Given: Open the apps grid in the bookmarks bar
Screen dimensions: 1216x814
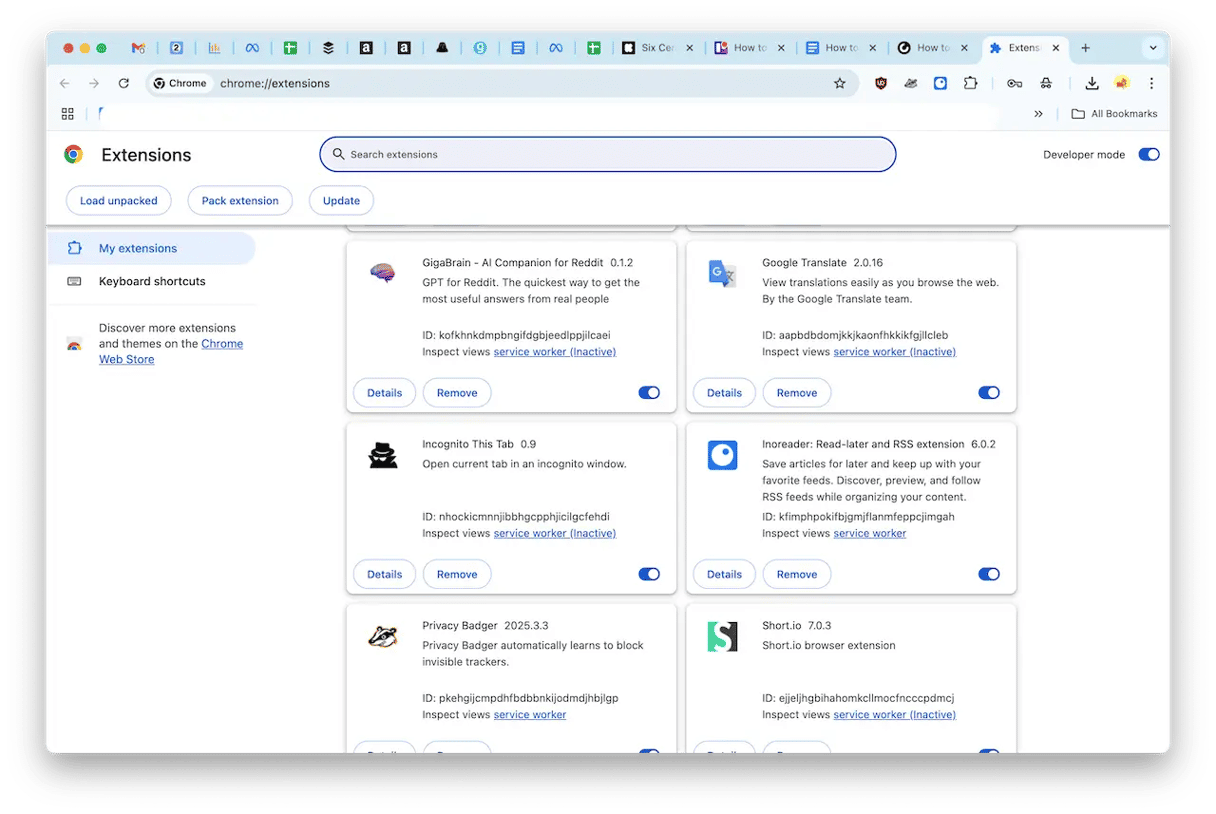Looking at the screenshot, I should click(x=68, y=114).
